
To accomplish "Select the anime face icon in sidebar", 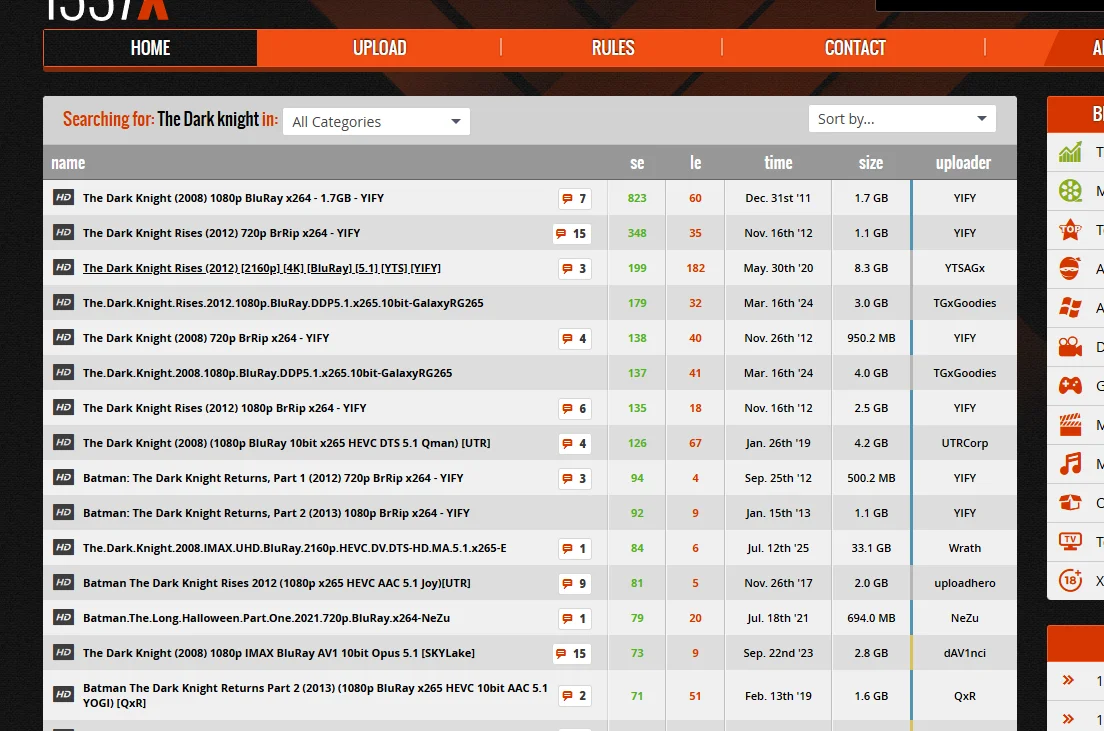I will tap(1070, 268).
